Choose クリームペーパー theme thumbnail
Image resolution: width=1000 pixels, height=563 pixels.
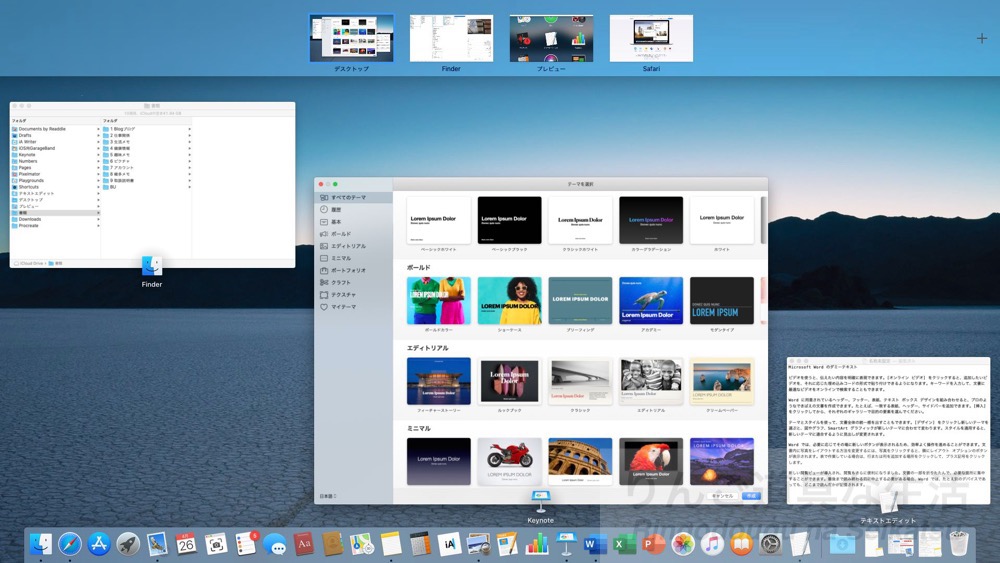722,381
